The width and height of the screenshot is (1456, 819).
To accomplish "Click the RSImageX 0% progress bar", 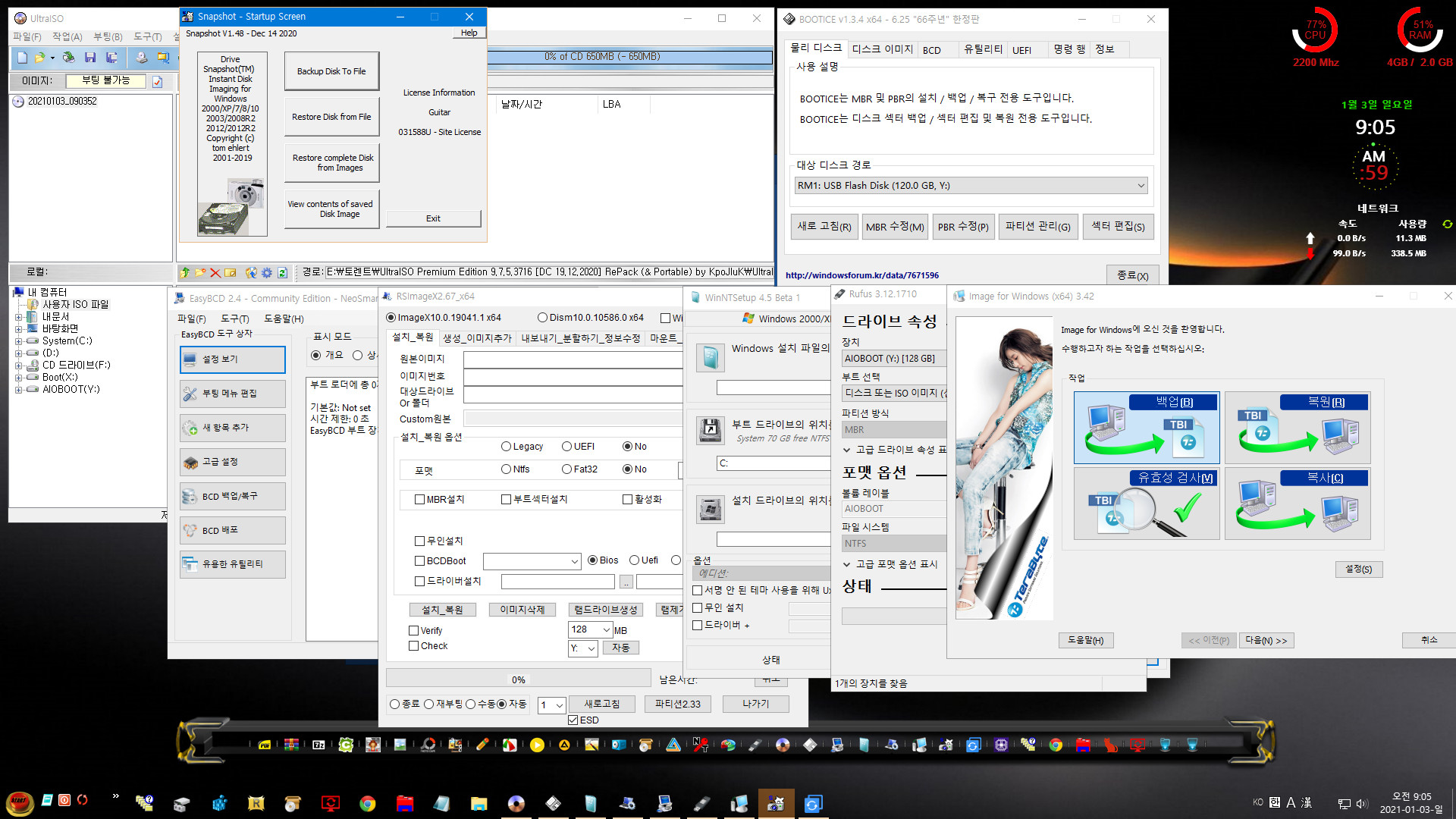I will coord(518,679).
